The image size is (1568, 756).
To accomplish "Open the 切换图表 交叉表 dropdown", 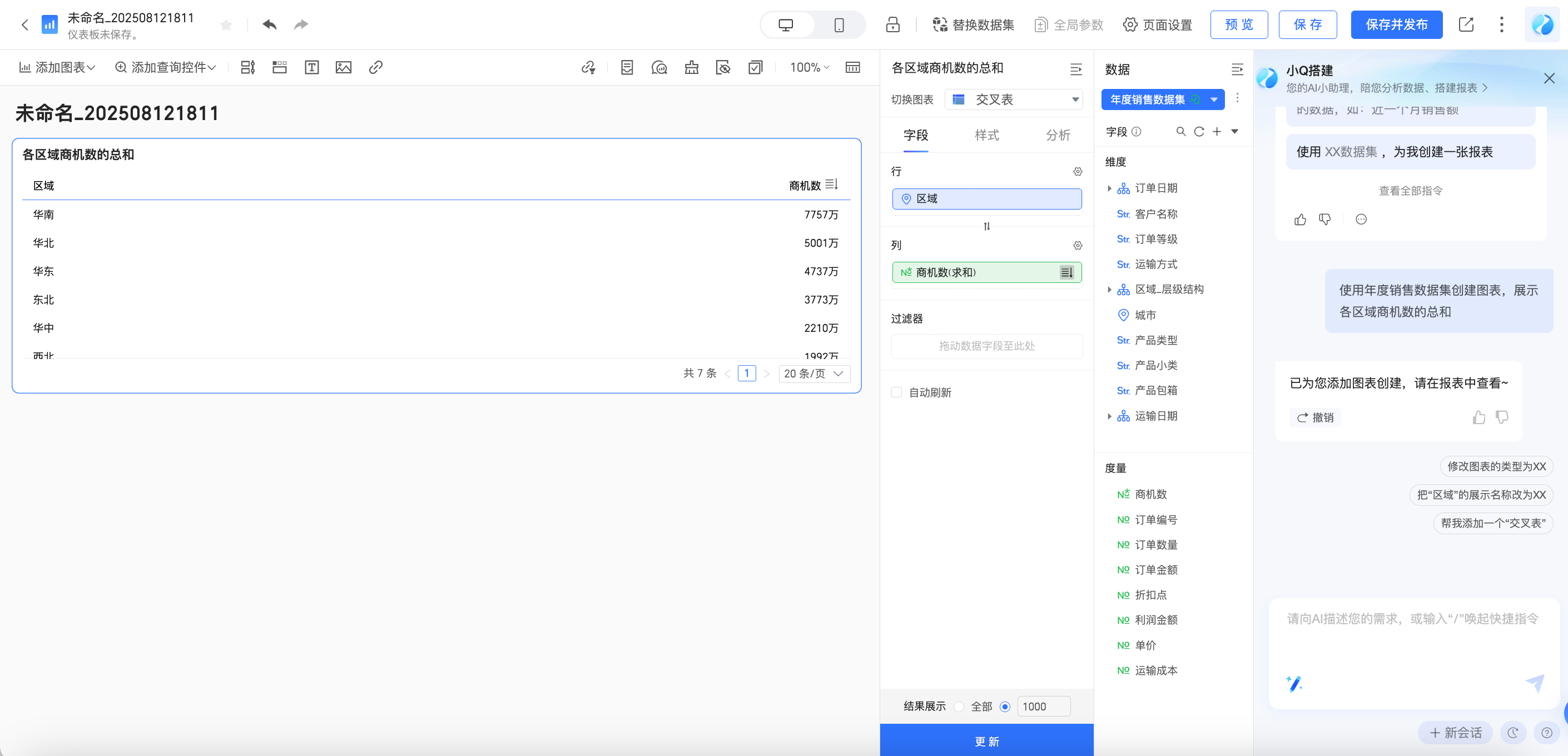I will pyautogui.click(x=1014, y=100).
